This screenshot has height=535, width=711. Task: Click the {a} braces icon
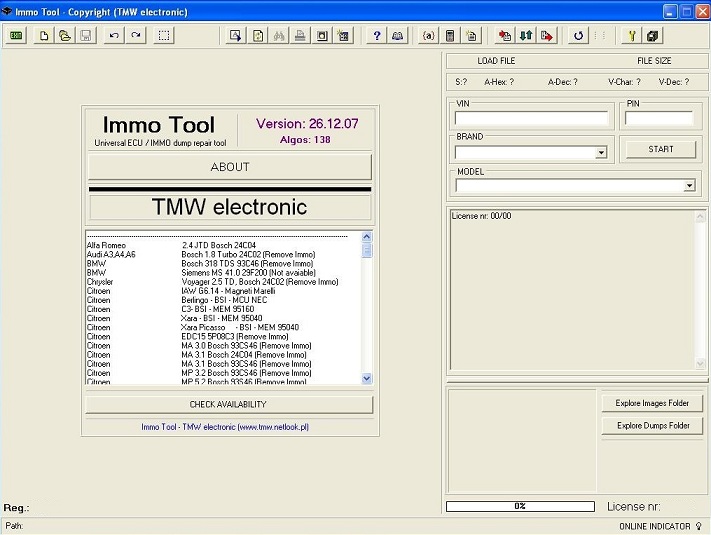point(428,36)
